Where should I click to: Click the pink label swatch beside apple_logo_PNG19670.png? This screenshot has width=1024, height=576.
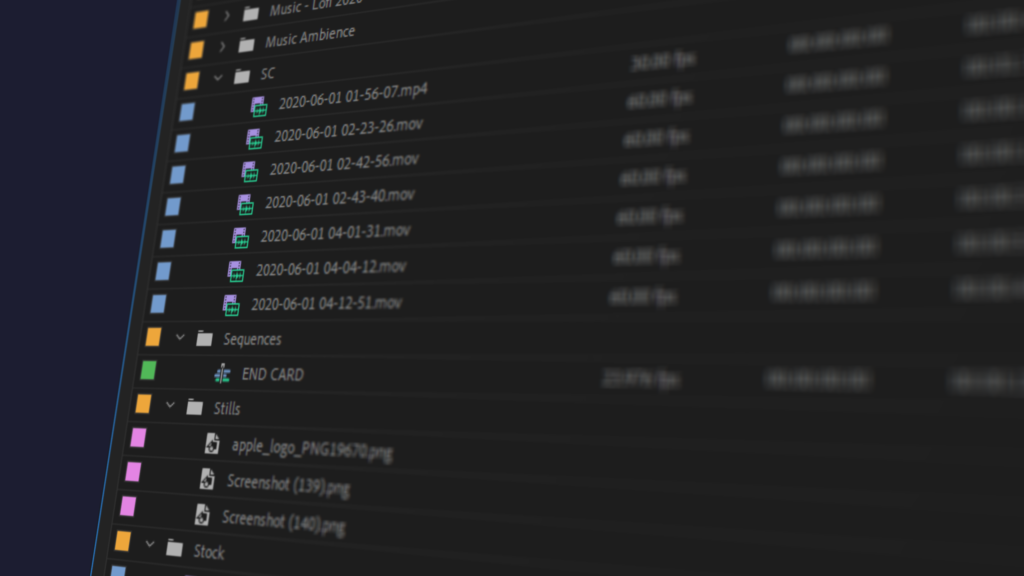pos(138,438)
